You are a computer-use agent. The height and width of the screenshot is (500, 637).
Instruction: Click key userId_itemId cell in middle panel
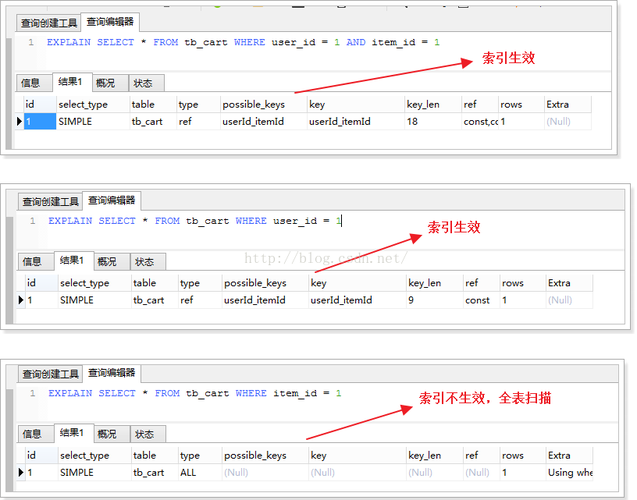tap(357, 300)
